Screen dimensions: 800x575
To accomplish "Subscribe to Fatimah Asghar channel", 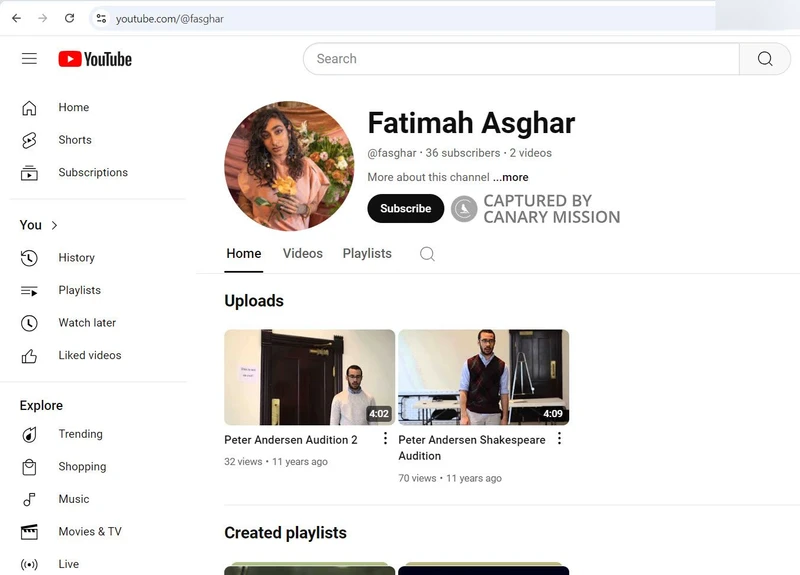I will 406,208.
